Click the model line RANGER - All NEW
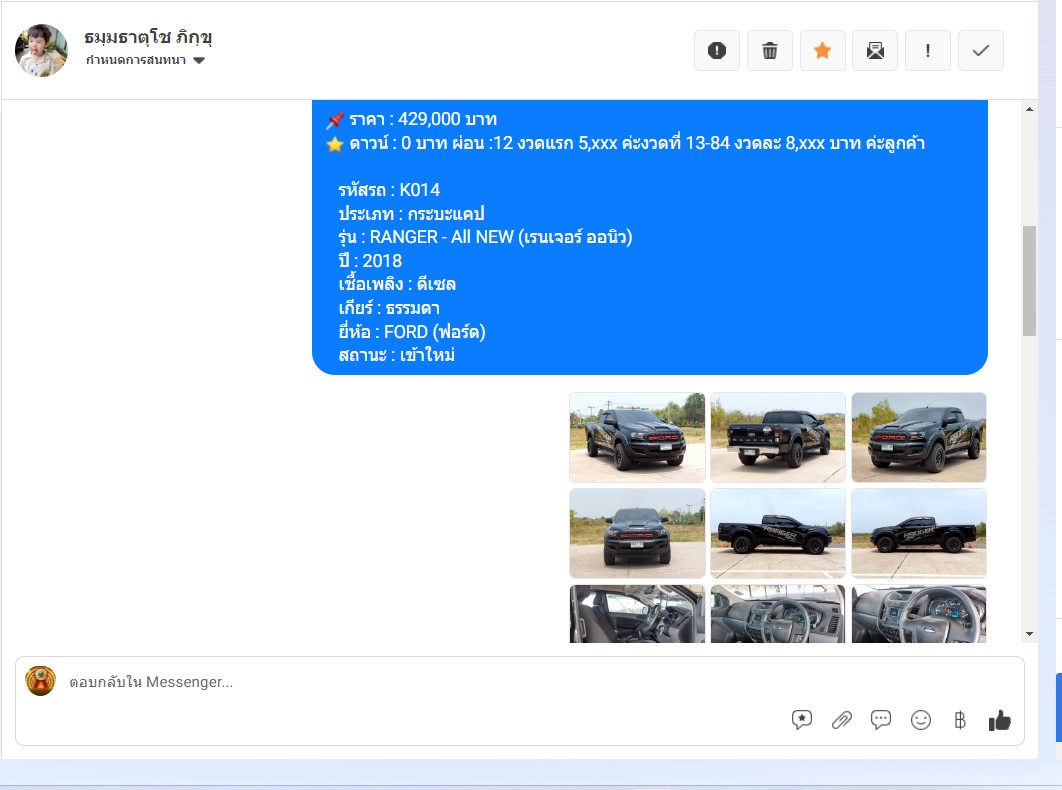Viewport: 1062px width, 790px height. coord(486,237)
